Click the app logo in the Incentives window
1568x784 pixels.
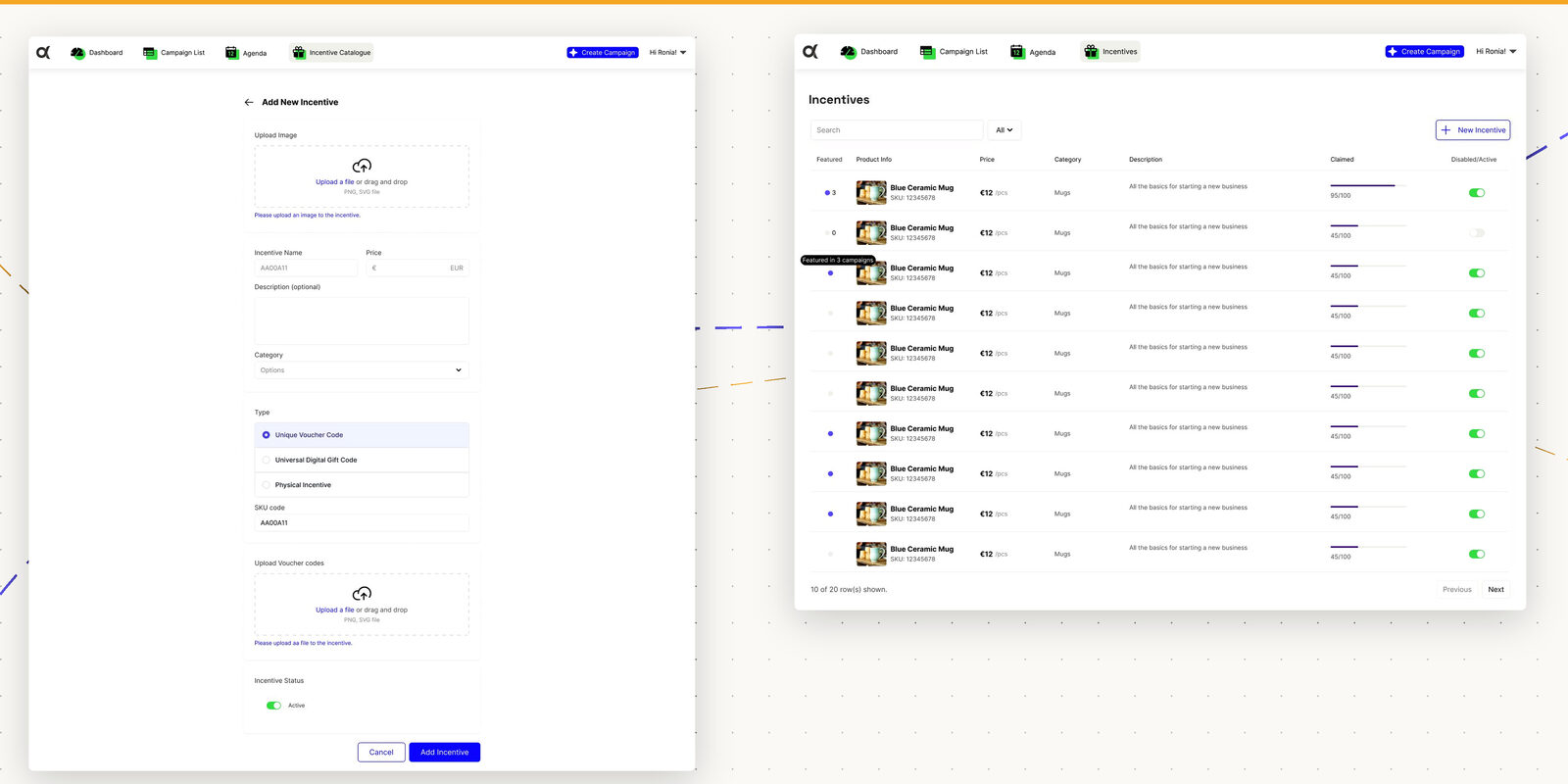point(810,52)
